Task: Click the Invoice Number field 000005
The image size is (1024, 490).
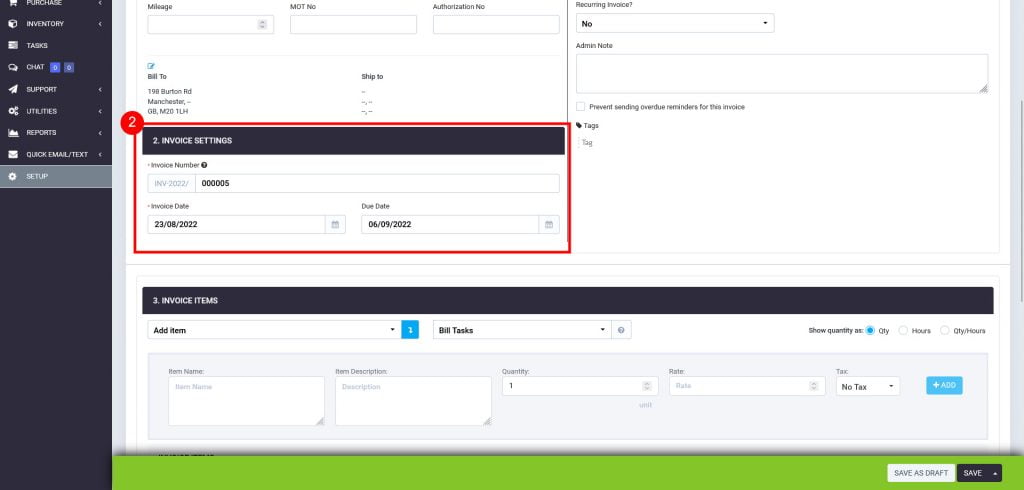Action: (x=377, y=184)
